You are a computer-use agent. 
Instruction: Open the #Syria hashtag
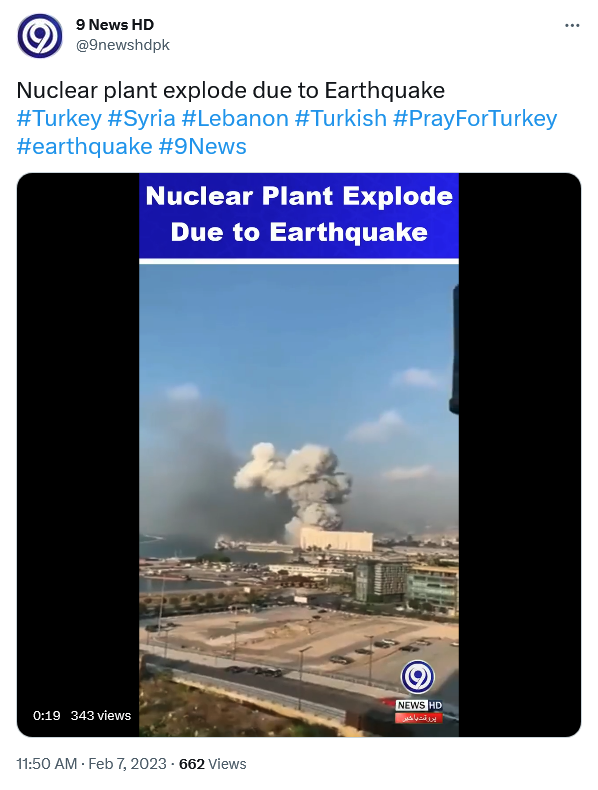pyautogui.click(x=142, y=118)
